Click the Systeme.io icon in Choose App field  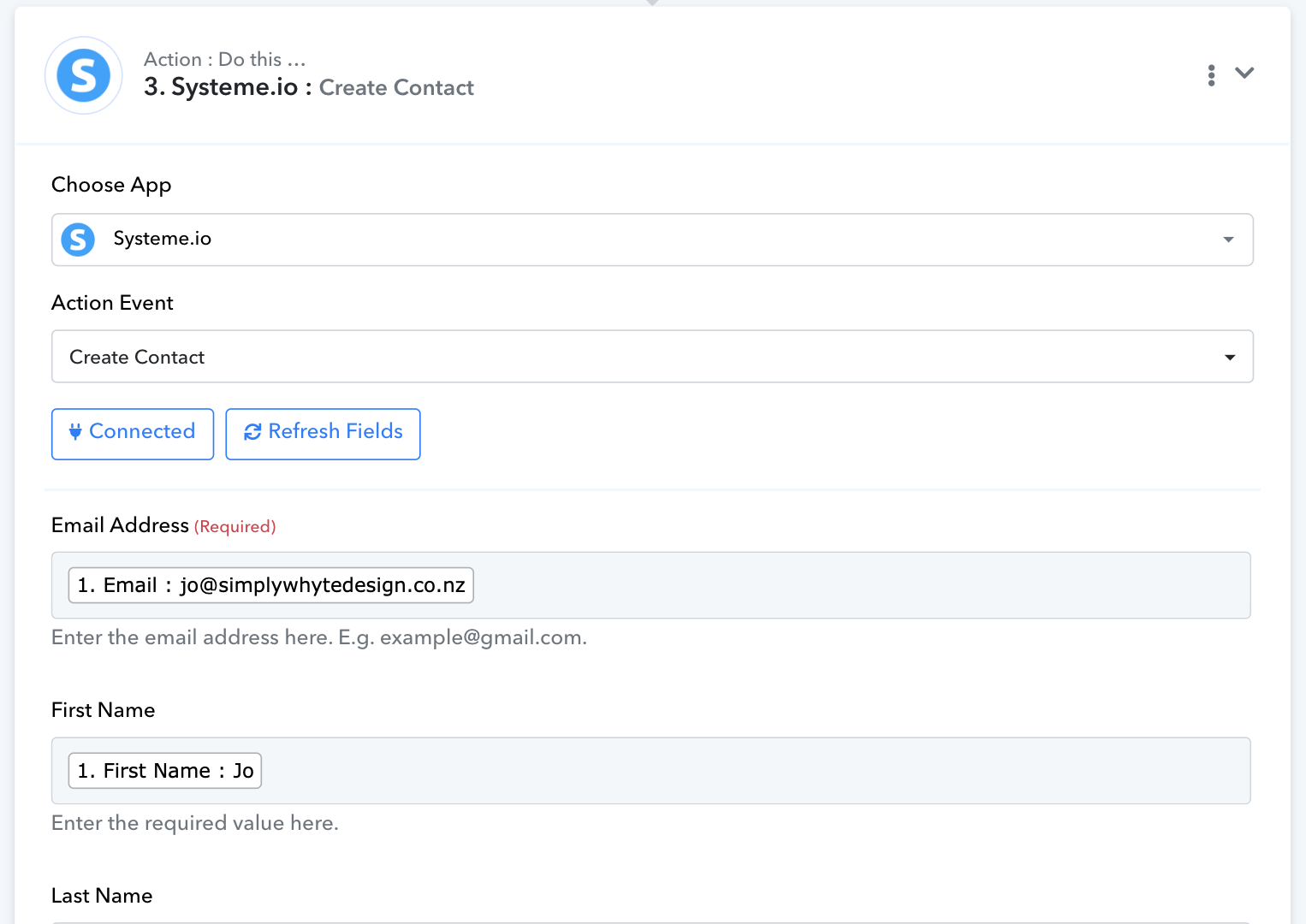point(78,240)
